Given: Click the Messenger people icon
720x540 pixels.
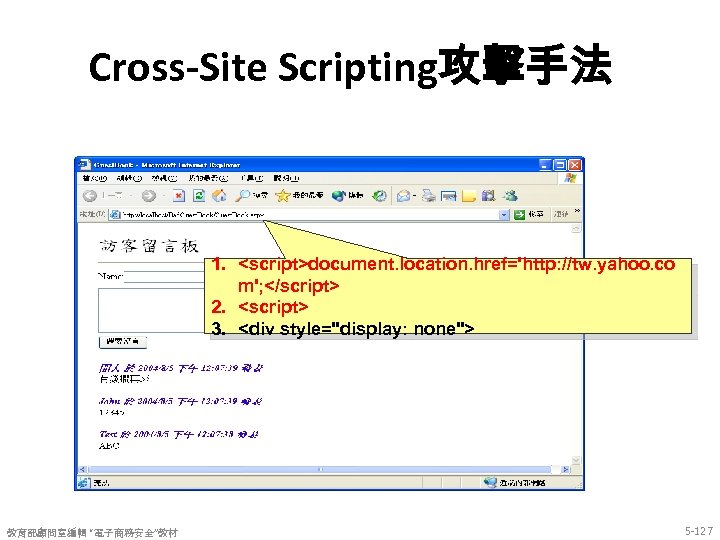Looking at the screenshot, I should (510, 196).
